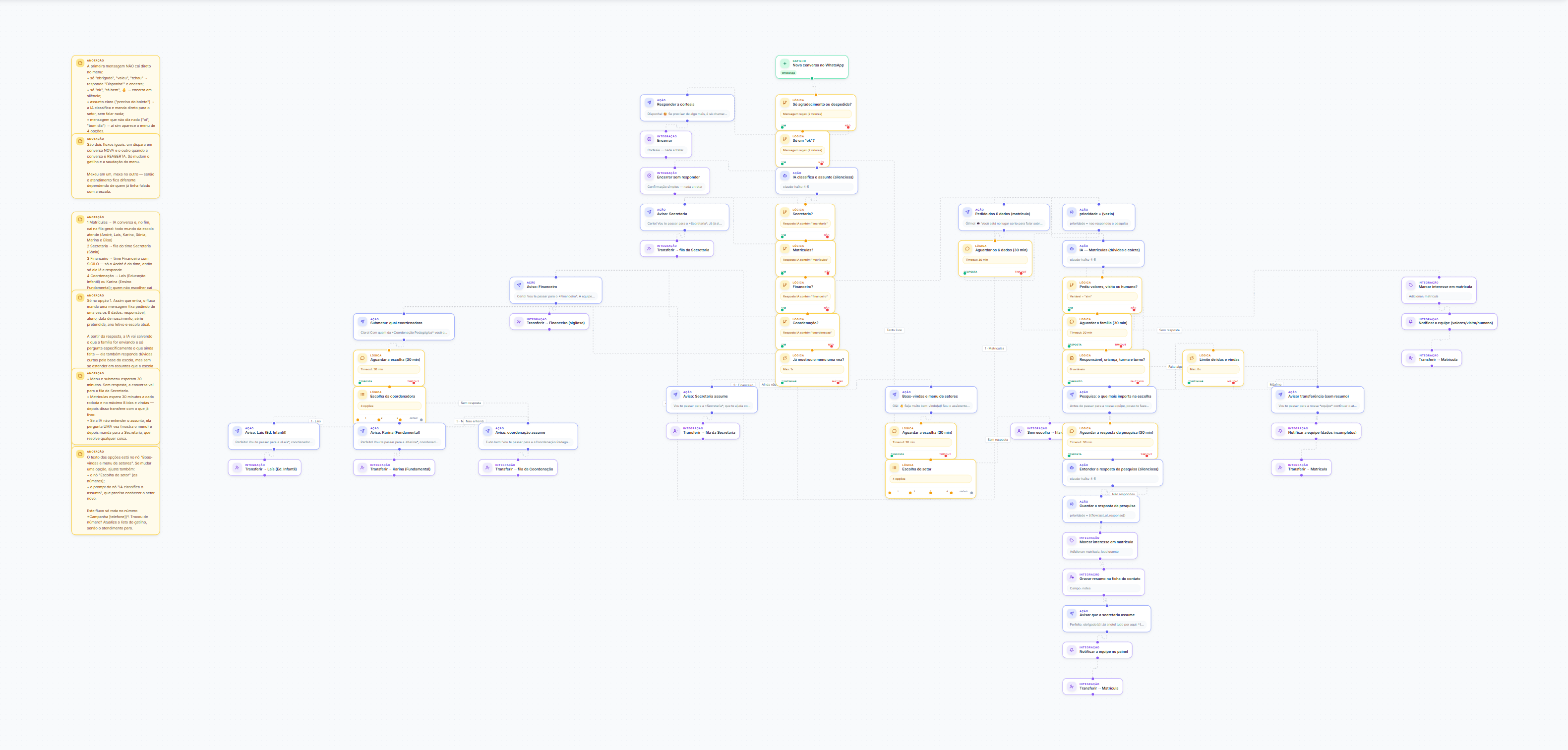Select the Notificar a equipe (valores/visita/humano) node
This screenshot has width=1568, height=750.
[x=1448, y=322]
